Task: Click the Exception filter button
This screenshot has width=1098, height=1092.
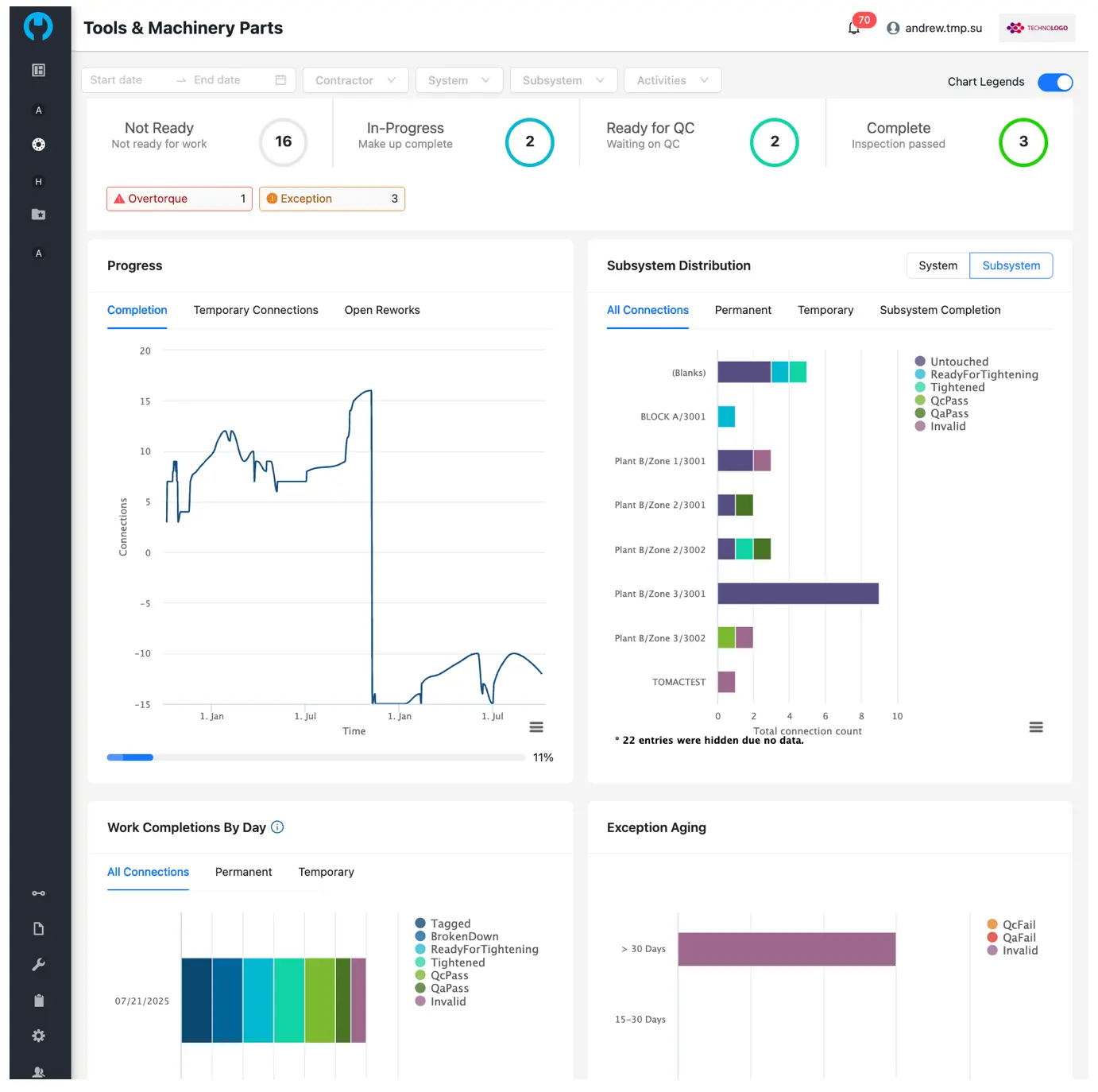Action: 332,199
